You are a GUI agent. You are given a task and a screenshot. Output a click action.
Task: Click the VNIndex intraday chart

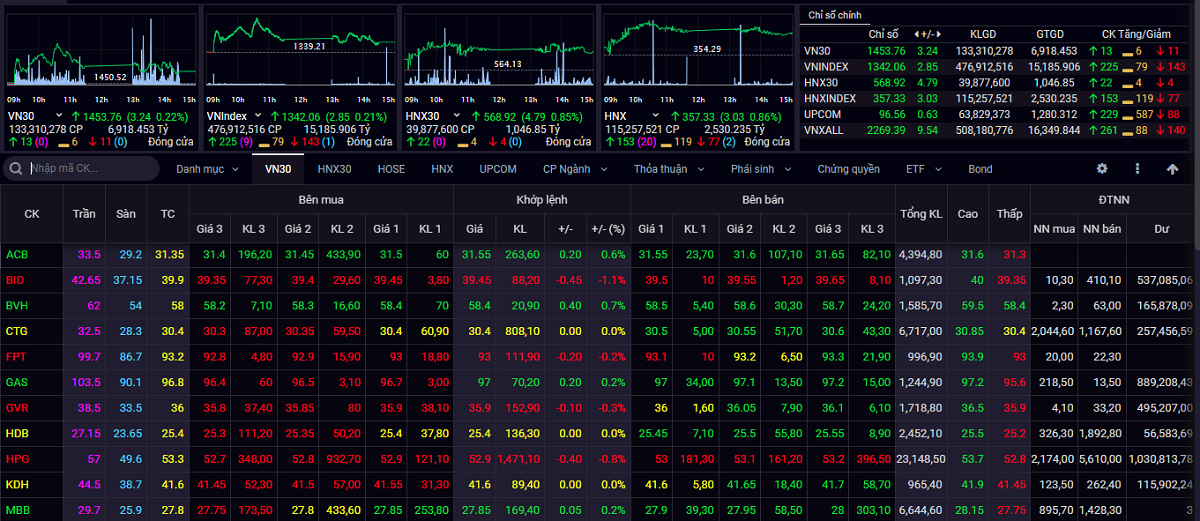(x=299, y=50)
